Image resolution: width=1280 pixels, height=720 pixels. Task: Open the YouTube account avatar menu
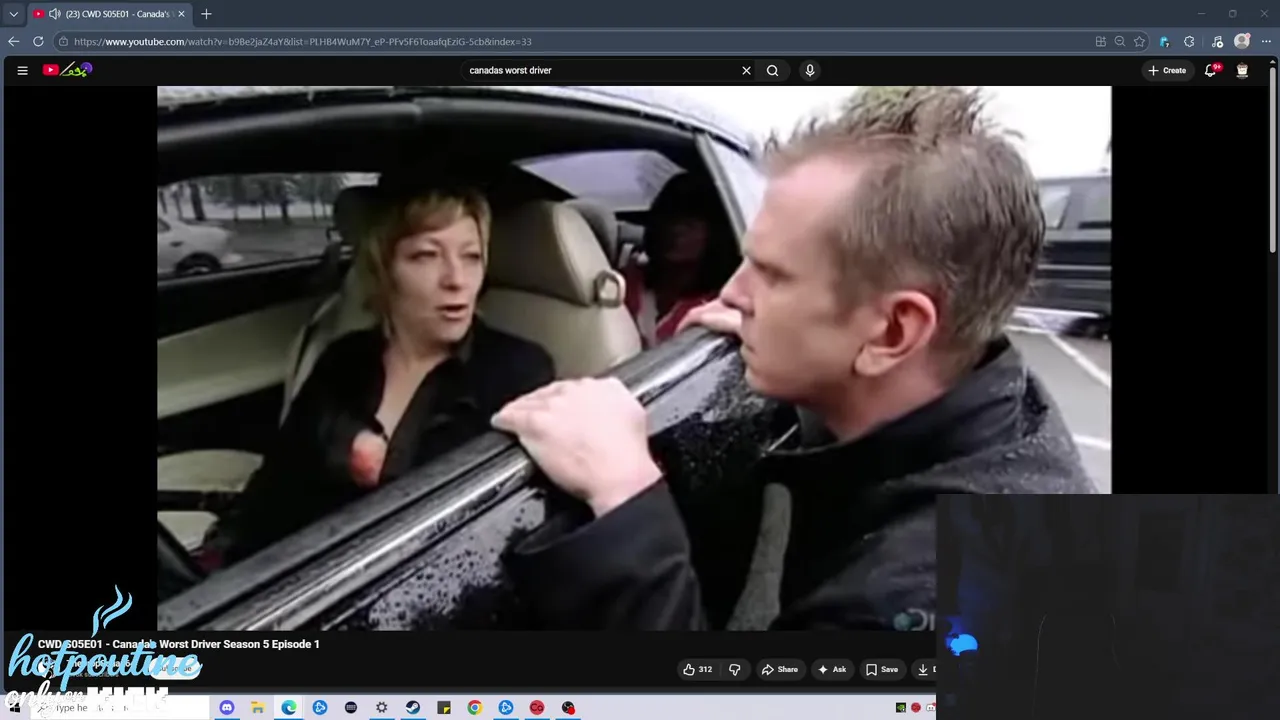1242,70
